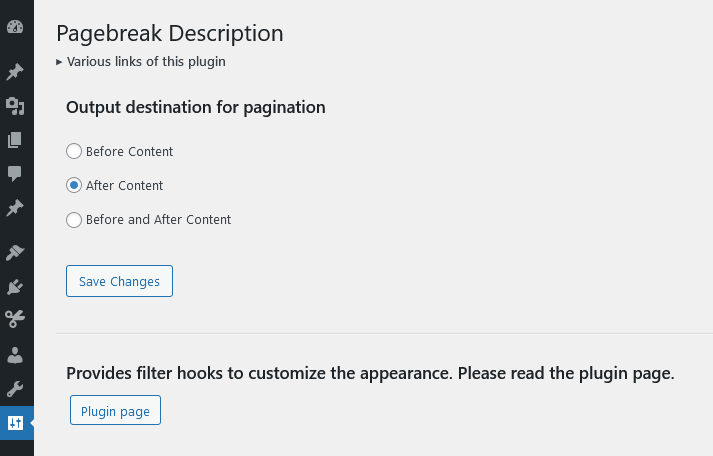This screenshot has height=456, width=713.
Task: Open the Users person icon
Action: (15, 354)
